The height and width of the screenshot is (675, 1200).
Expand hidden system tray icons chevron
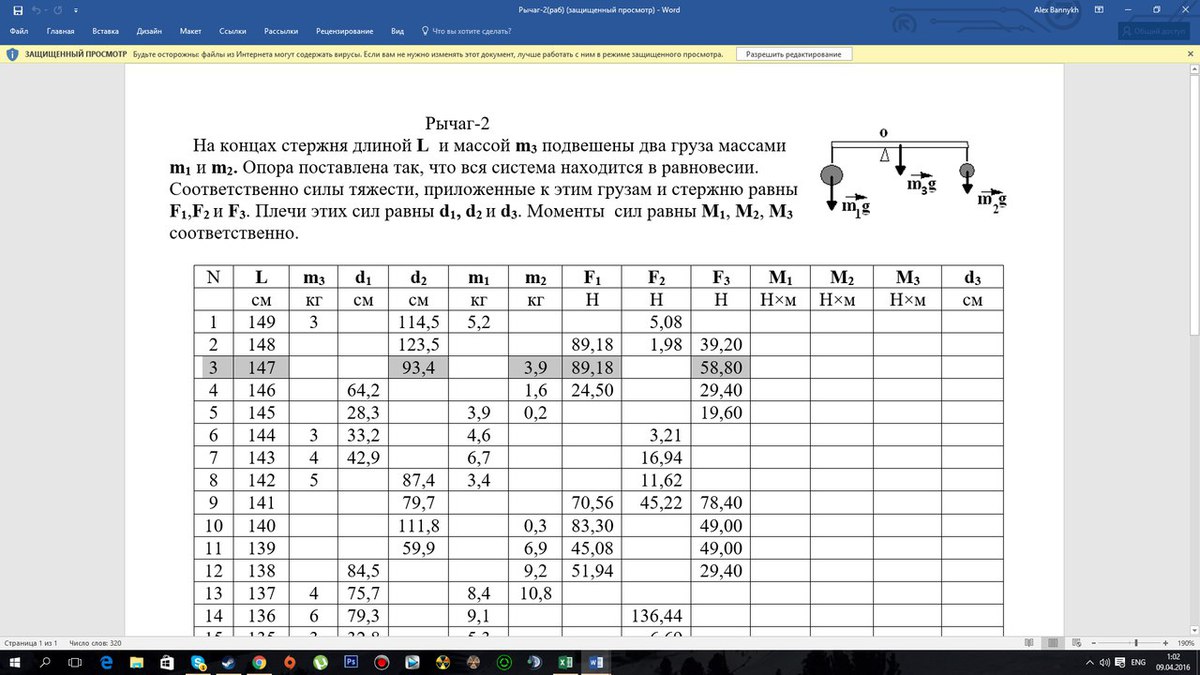1089,662
